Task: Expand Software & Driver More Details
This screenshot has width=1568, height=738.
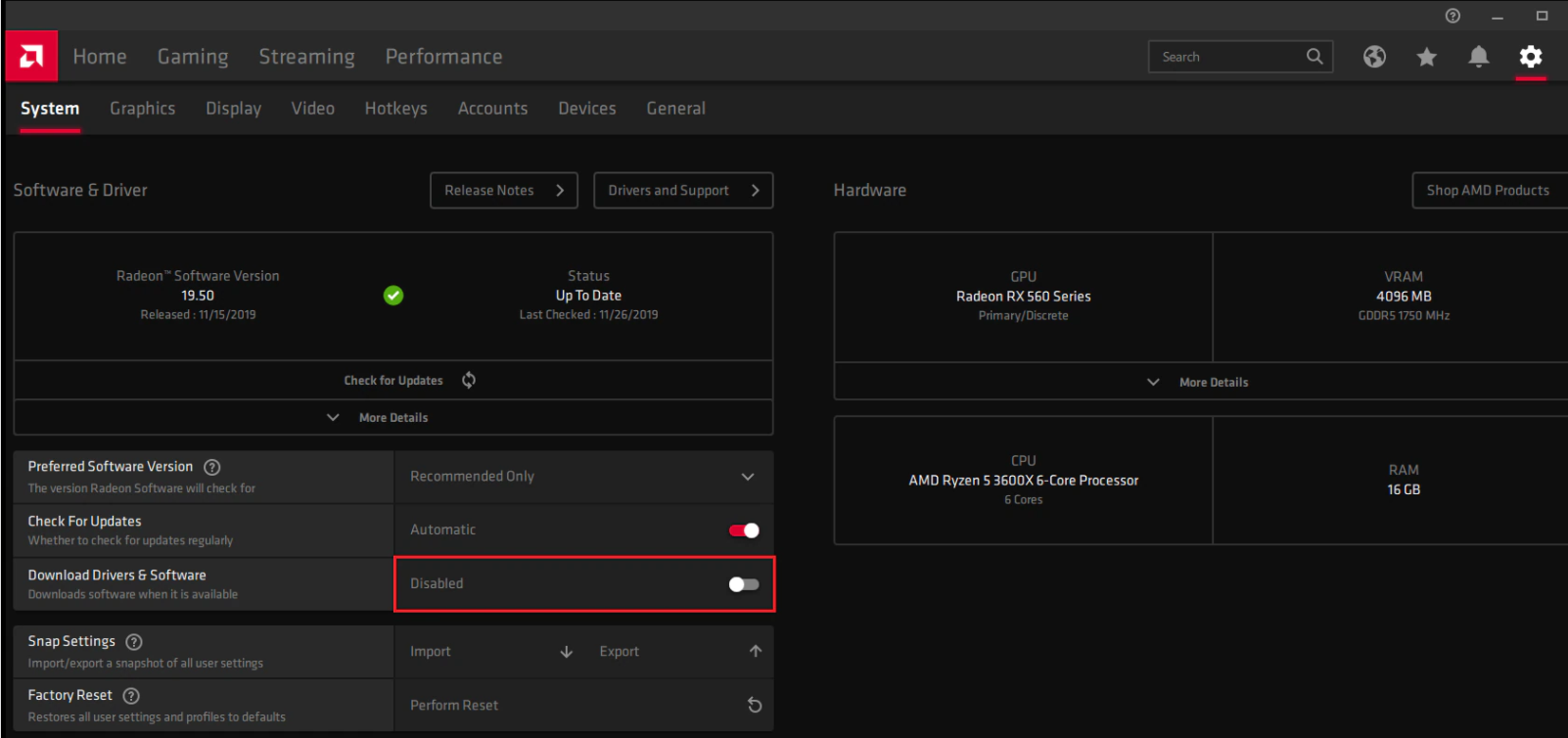Action: pos(392,418)
